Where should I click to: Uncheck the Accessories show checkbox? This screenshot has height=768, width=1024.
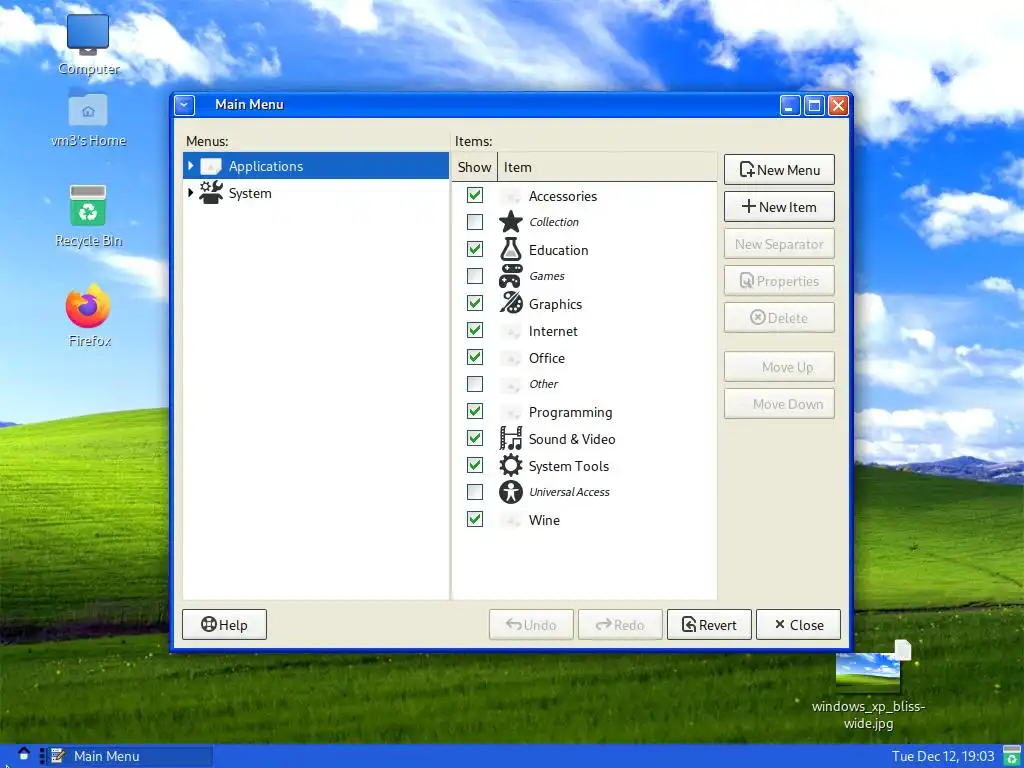(475, 195)
